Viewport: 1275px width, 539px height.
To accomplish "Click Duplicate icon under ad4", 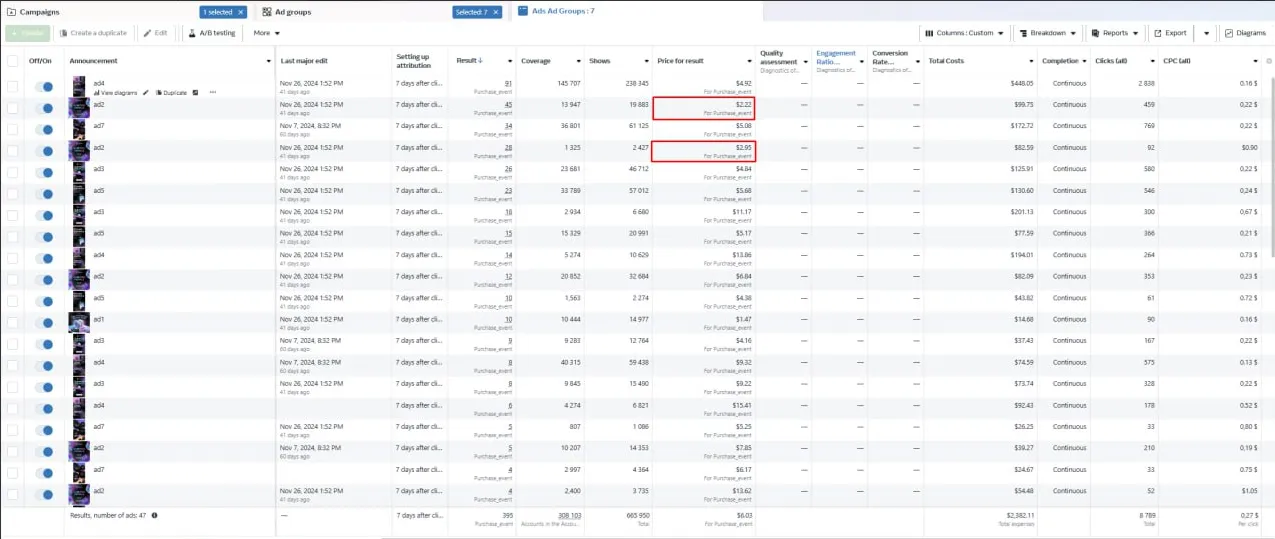I will pos(171,93).
